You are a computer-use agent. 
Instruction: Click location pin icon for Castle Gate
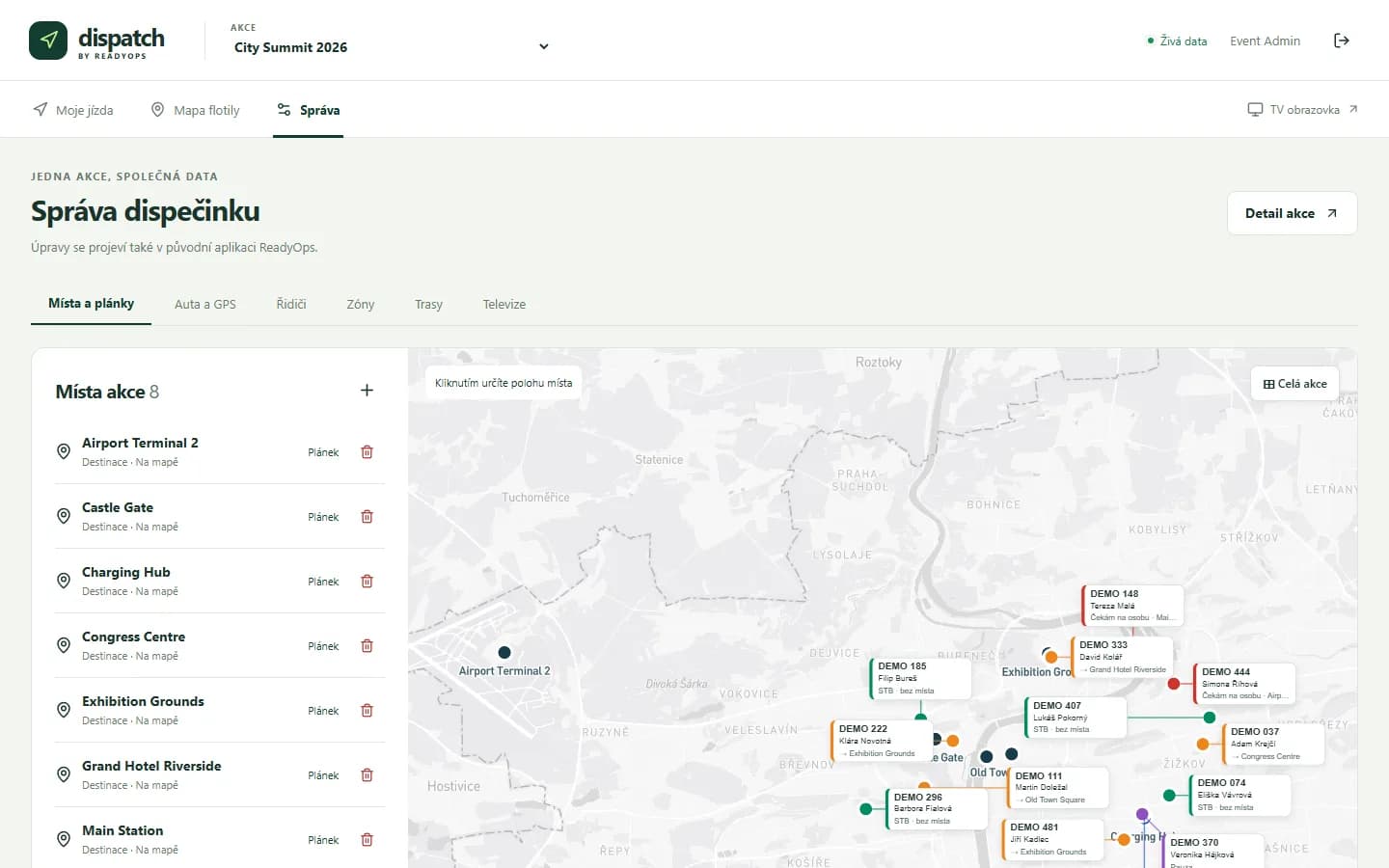[64, 516]
